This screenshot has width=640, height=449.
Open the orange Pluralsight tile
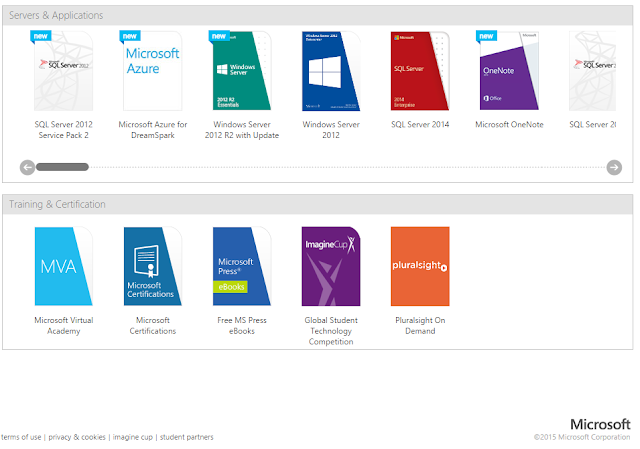(x=420, y=266)
